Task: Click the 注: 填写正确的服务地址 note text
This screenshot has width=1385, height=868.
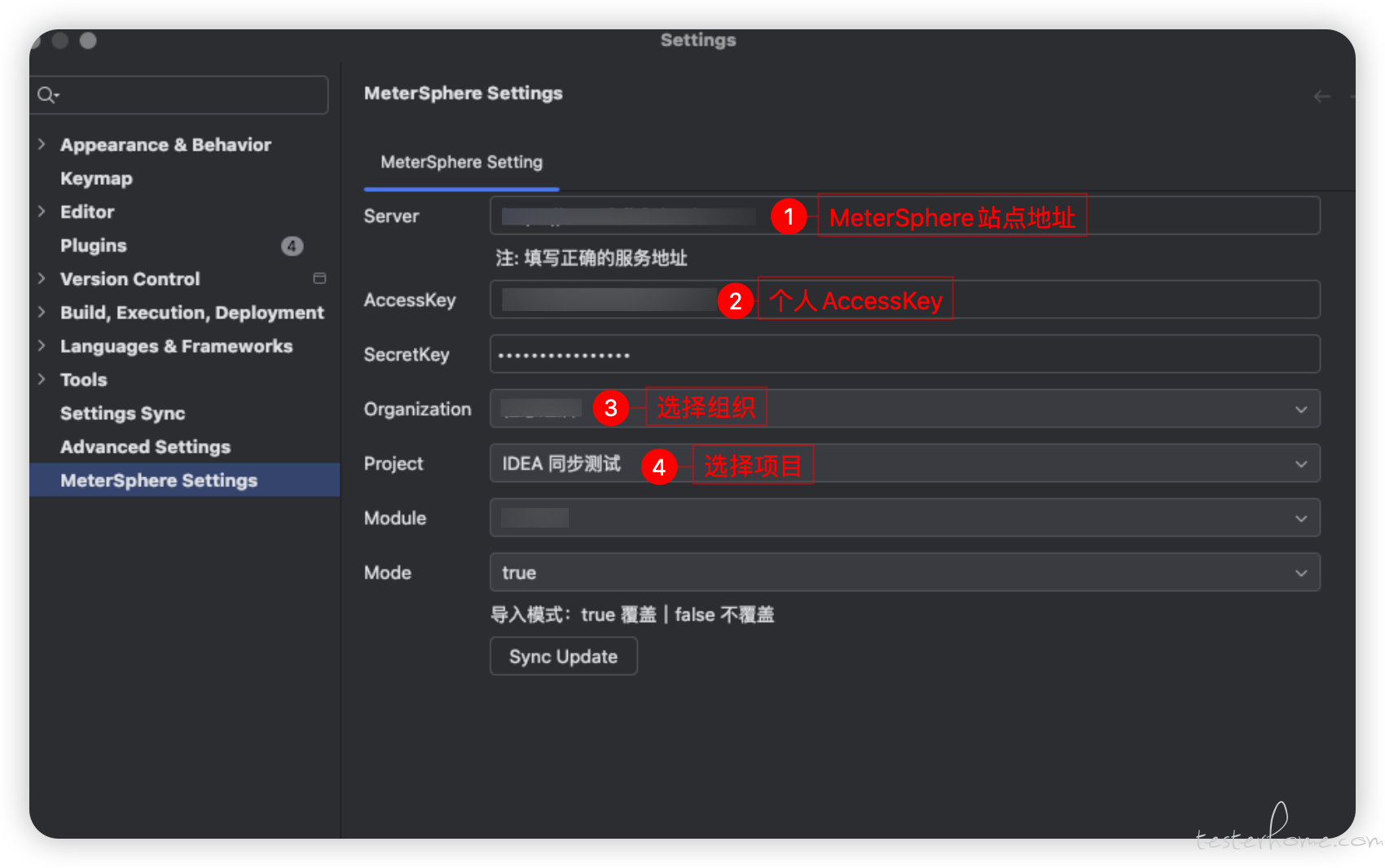Action: tap(591, 258)
